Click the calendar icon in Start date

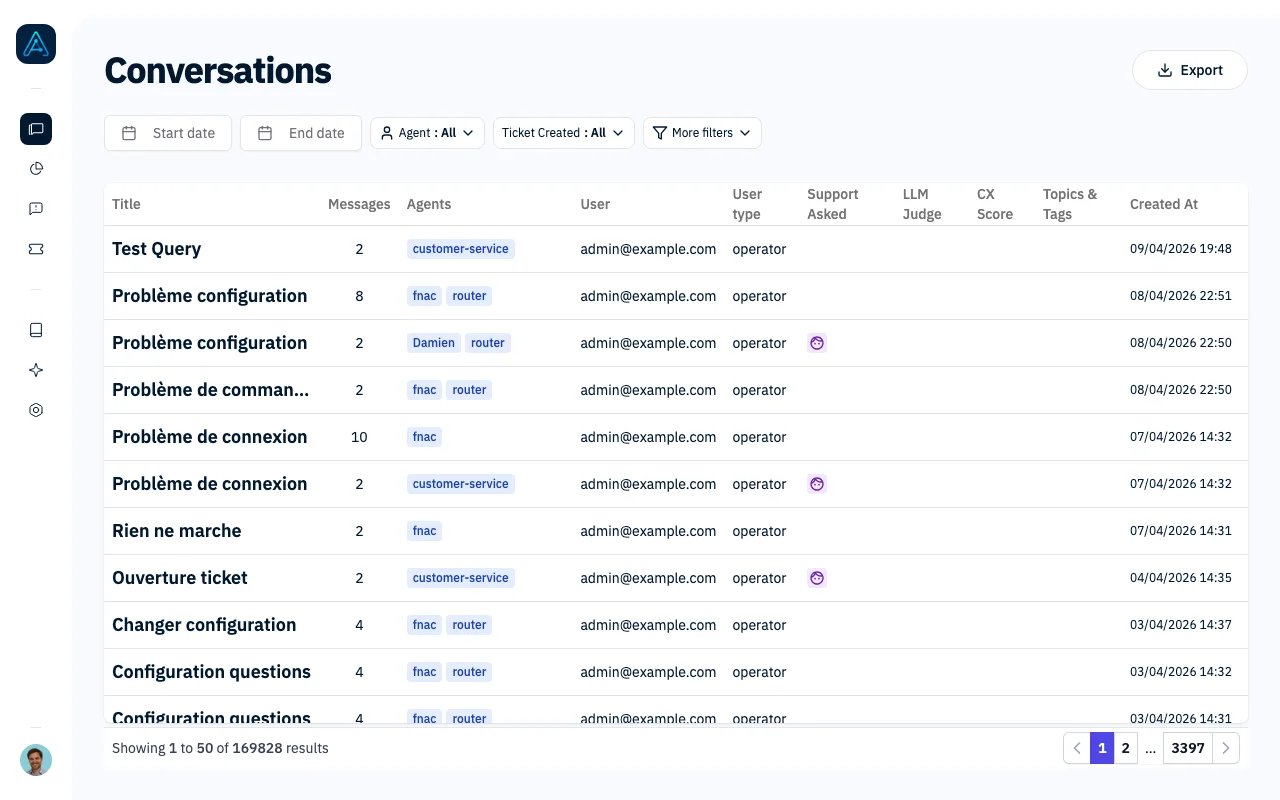point(129,133)
